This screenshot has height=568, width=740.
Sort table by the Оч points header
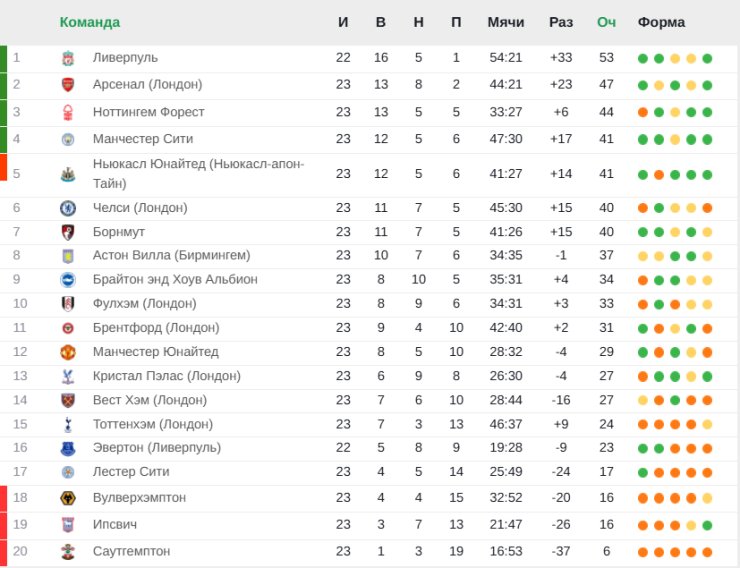coord(606,22)
